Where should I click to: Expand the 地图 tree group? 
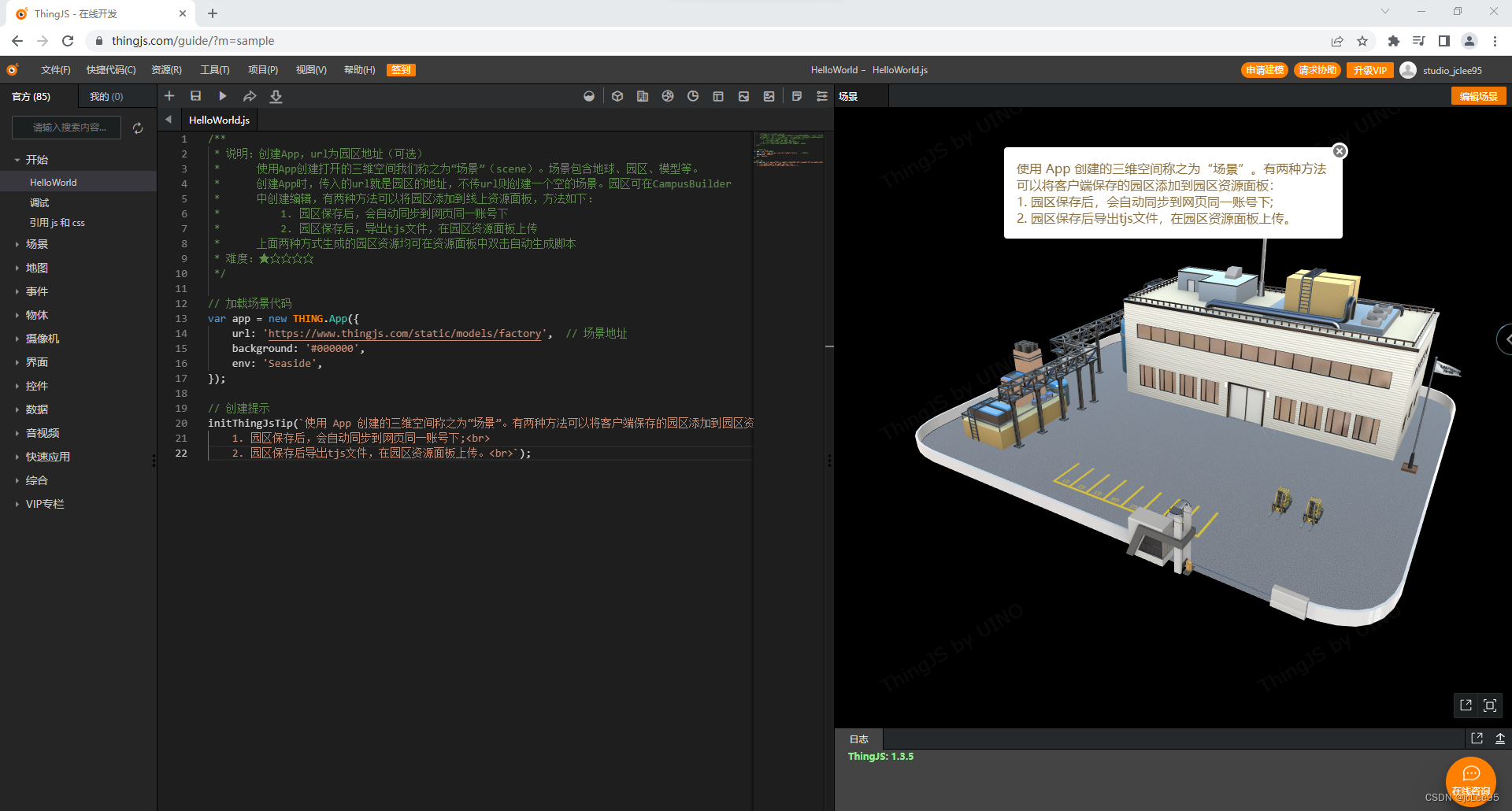click(17, 268)
